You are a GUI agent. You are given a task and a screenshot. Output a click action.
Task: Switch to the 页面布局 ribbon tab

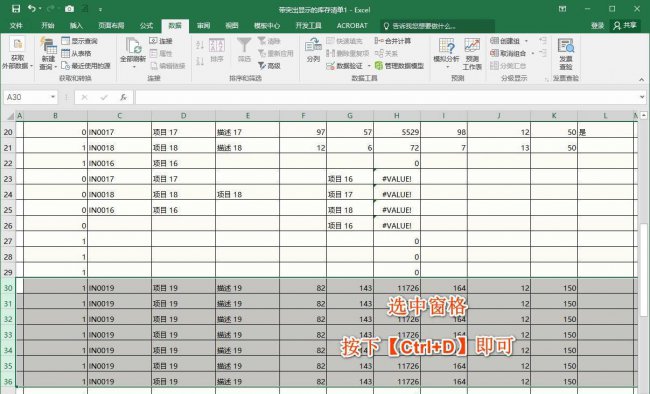pyautogui.click(x=111, y=26)
